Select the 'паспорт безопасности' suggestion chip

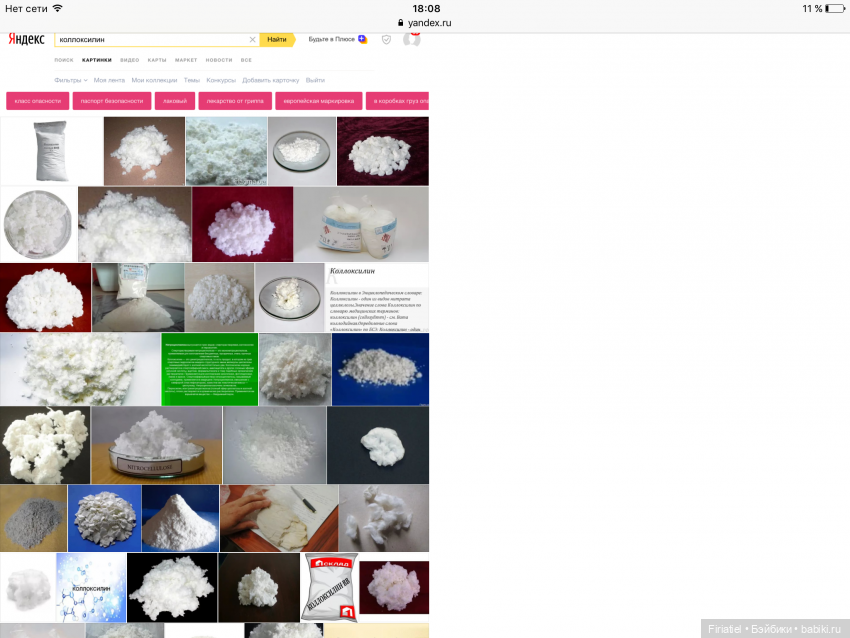coord(111,101)
